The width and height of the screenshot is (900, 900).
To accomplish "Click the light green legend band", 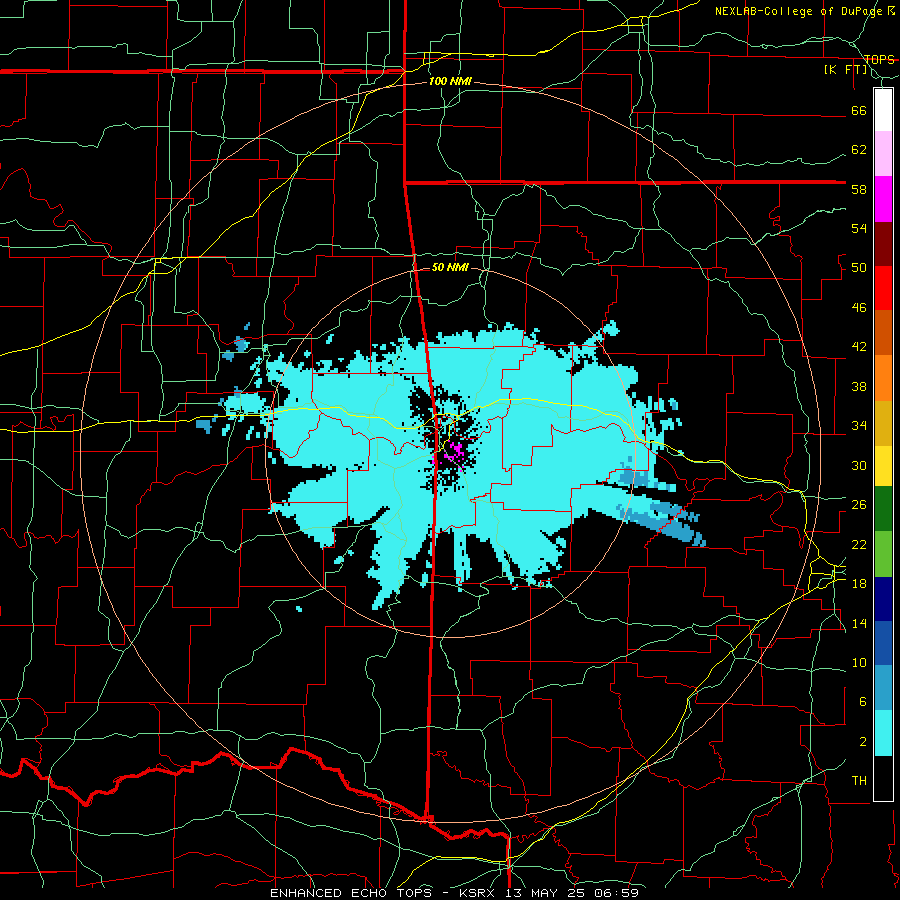I will click(883, 554).
